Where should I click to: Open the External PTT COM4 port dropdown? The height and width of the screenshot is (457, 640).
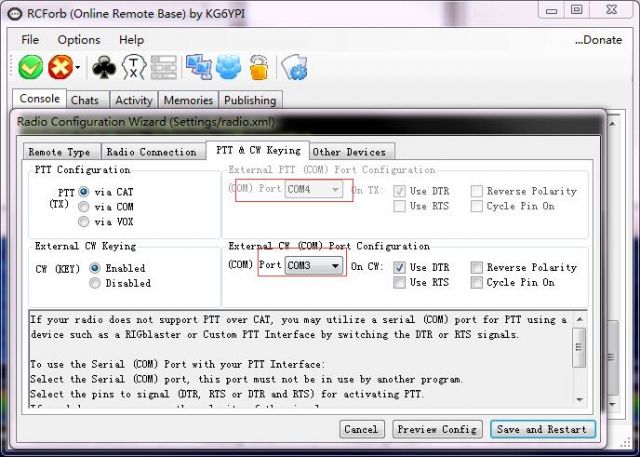point(313,189)
